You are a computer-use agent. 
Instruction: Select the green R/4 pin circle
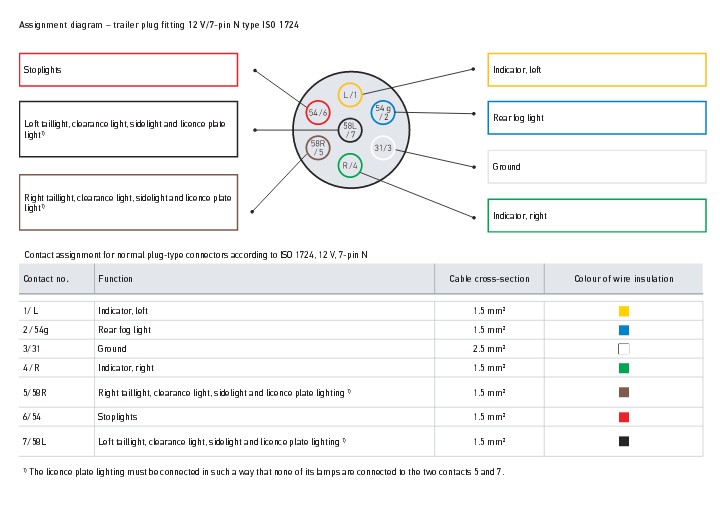pos(349,165)
